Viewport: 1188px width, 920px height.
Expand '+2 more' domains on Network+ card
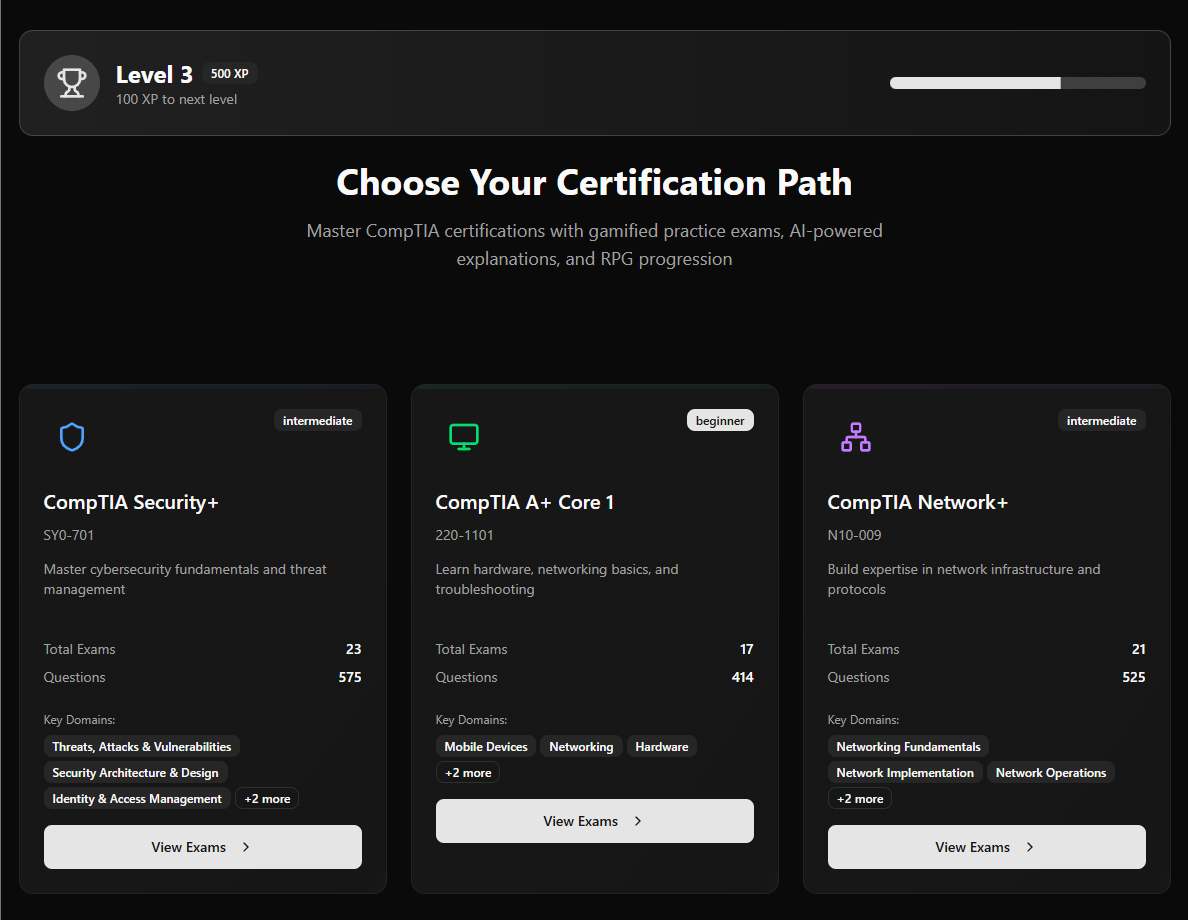pyautogui.click(x=860, y=799)
